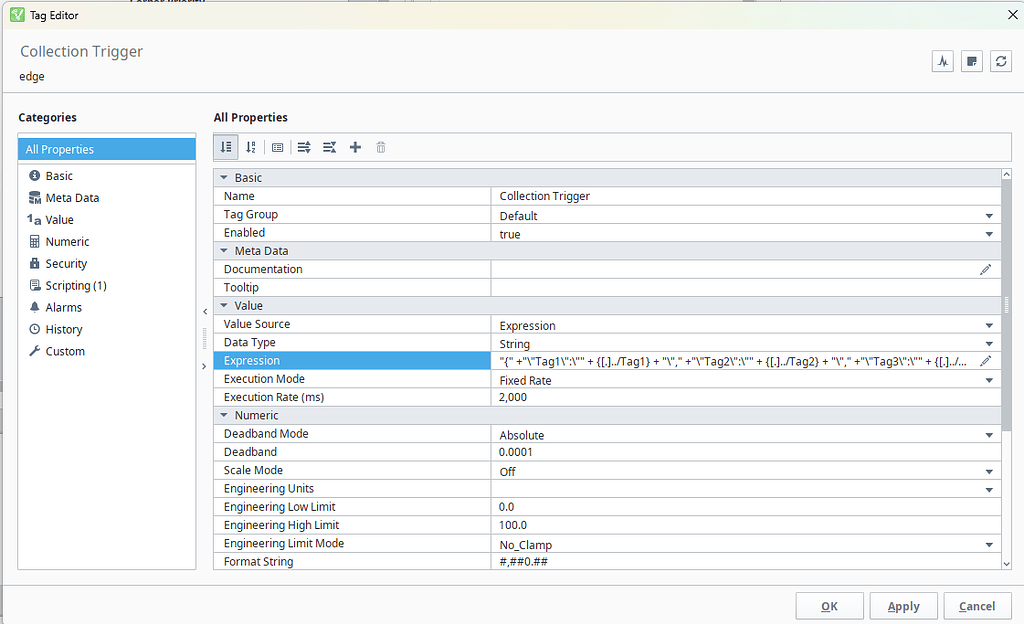
Task: Open the Execution Mode dropdown
Action: [x=989, y=379]
